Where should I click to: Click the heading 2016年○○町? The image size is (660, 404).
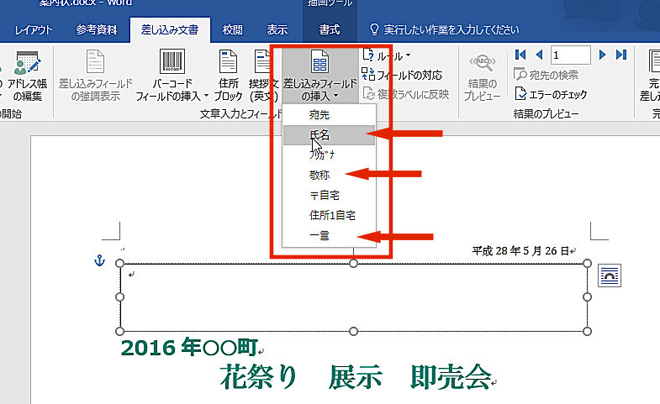click(189, 348)
